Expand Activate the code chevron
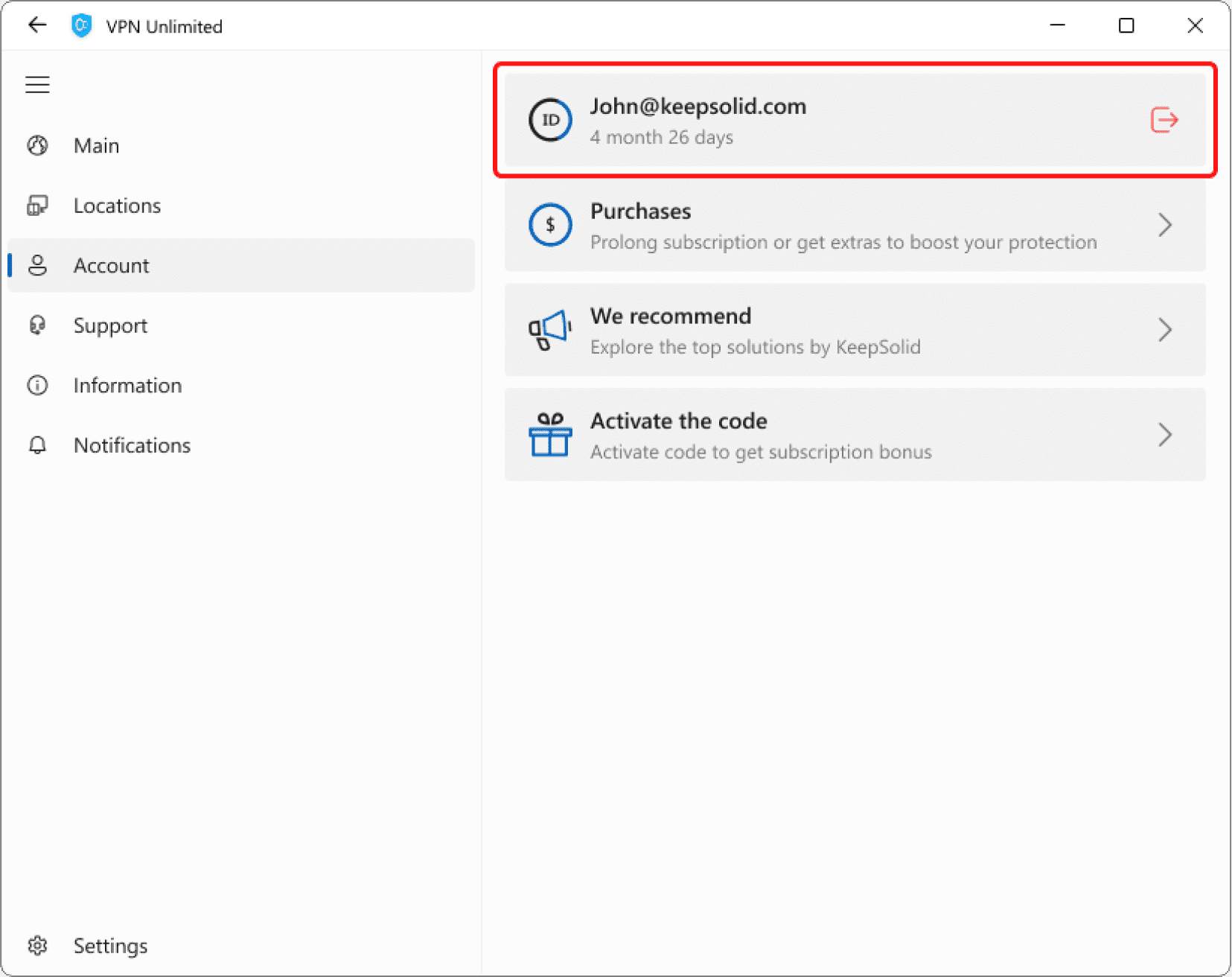Viewport: 1232px width, 977px height. tap(1165, 435)
